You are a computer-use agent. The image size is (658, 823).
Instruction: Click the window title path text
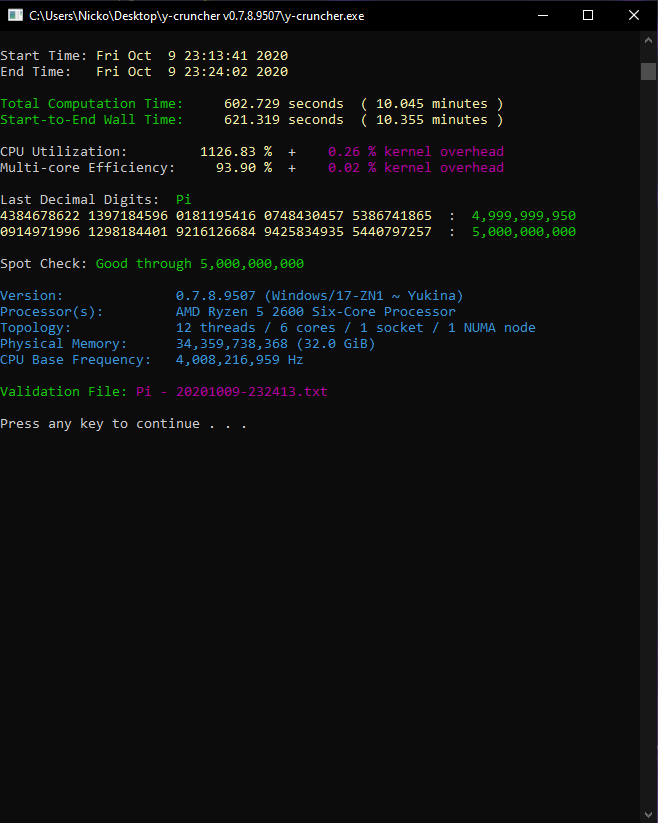[x=197, y=16]
